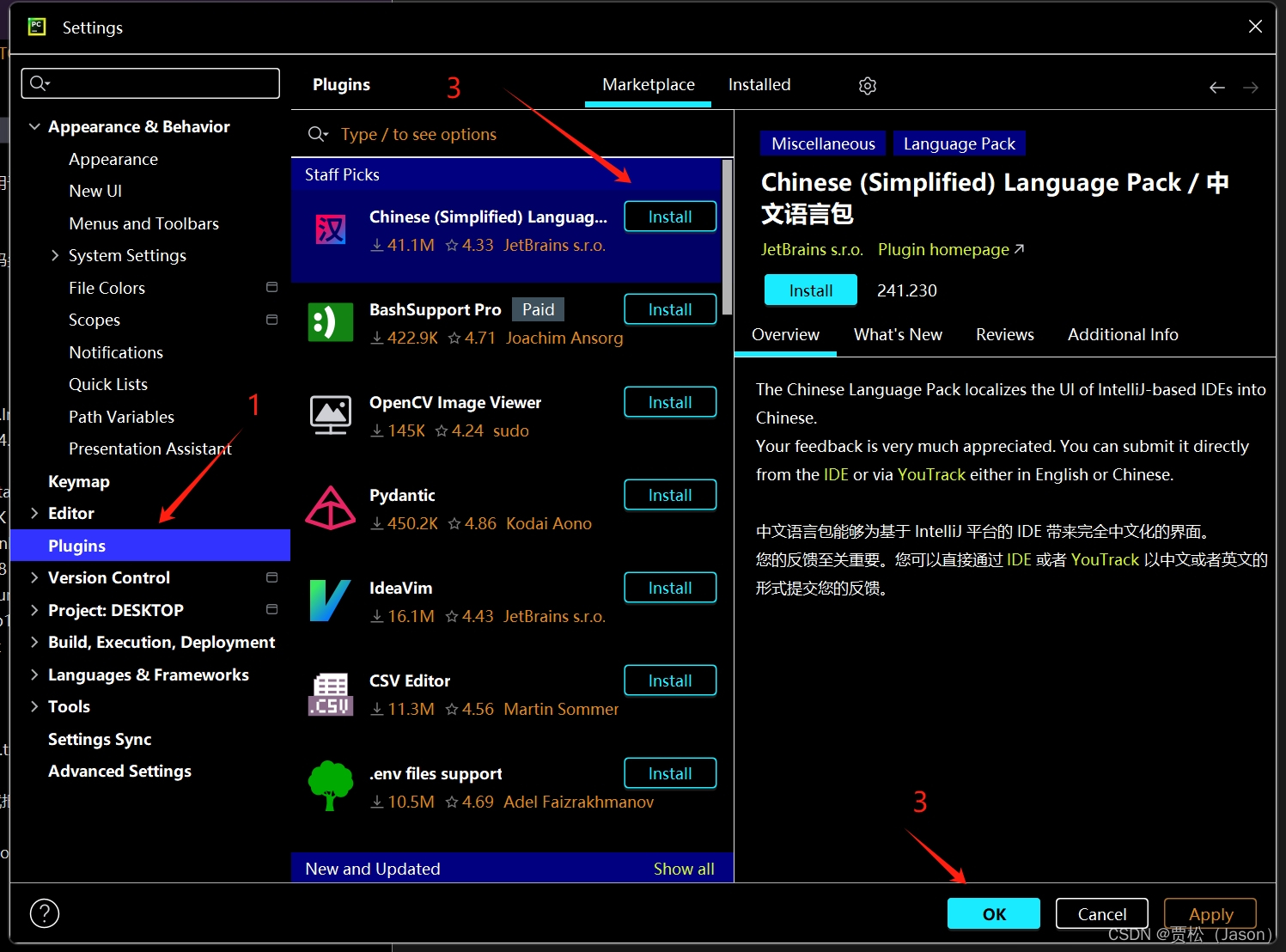Click Show all for New and Updated

[x=684, y=869]
